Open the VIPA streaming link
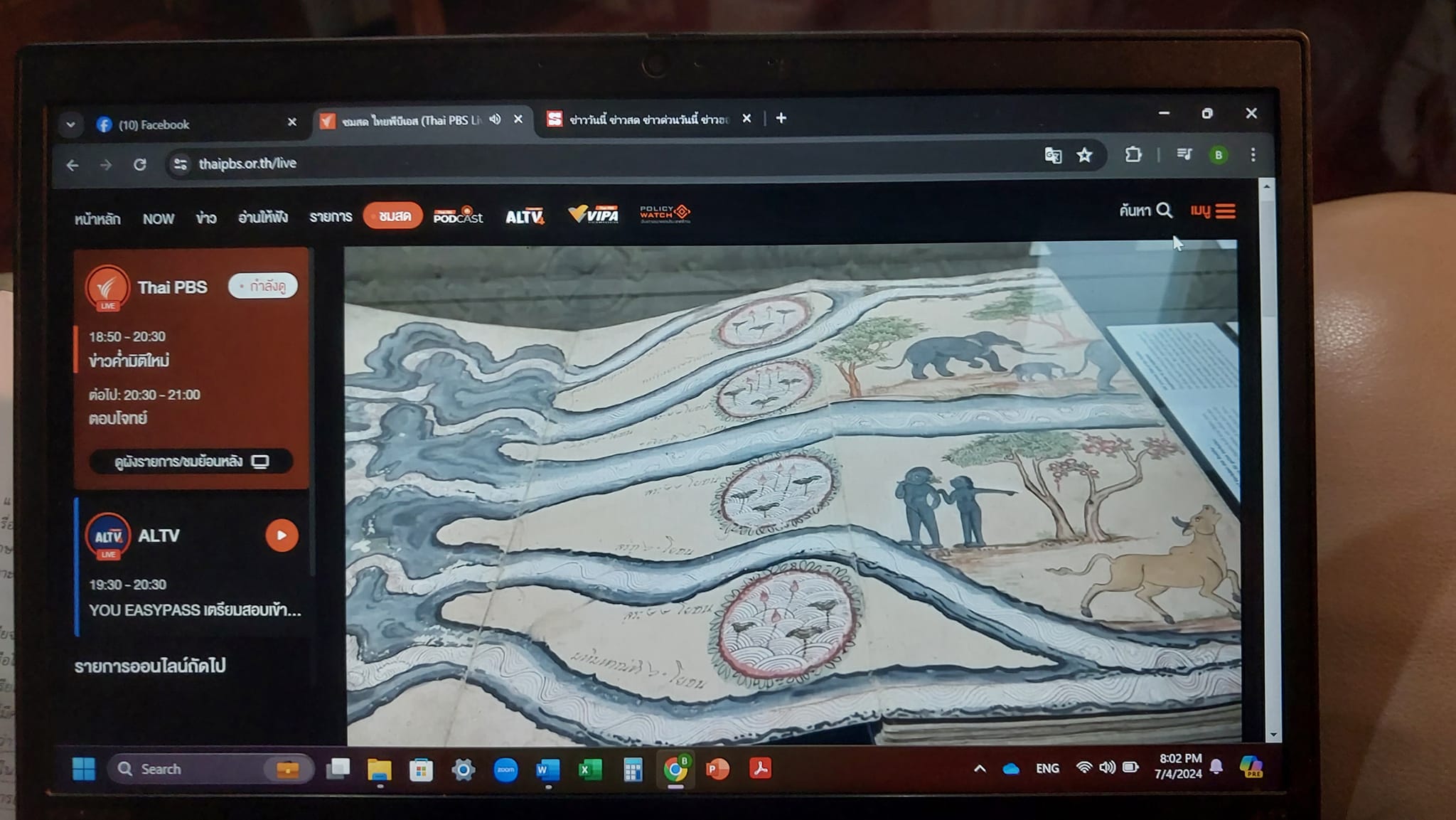The width and height of the screenshot is (1456, 820). (x=594, y=213)
